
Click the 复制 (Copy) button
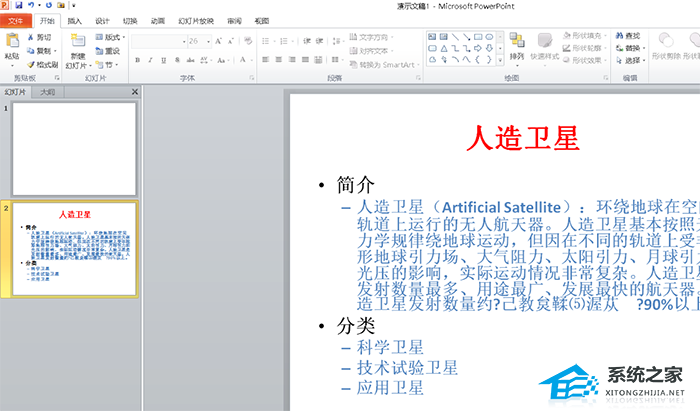[42, 51]
